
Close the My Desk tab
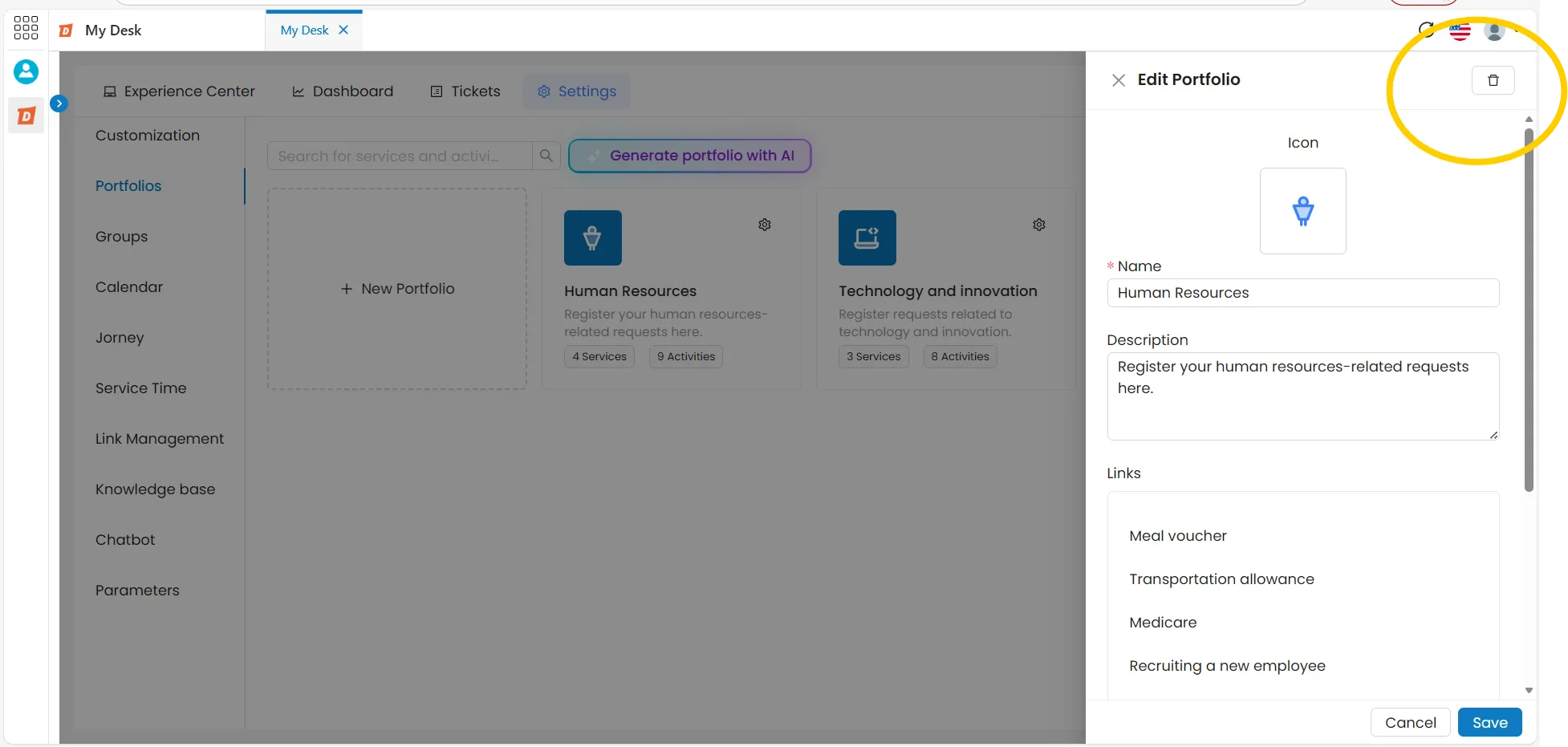point(343,30)
